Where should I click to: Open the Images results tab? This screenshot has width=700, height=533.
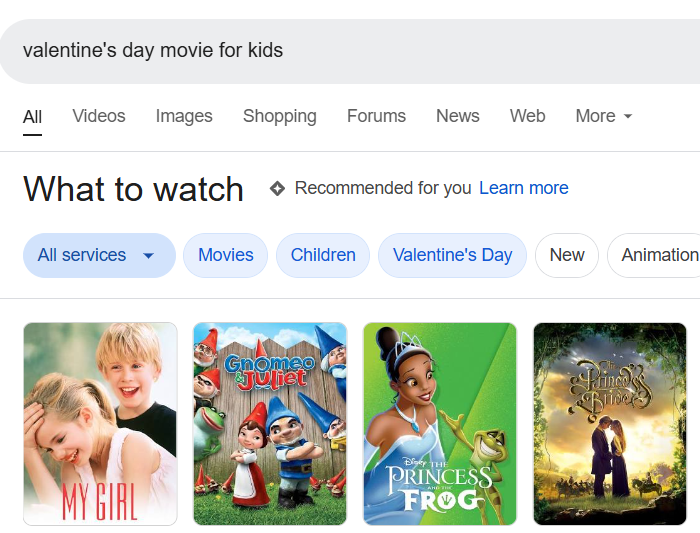tap(184, 116)
